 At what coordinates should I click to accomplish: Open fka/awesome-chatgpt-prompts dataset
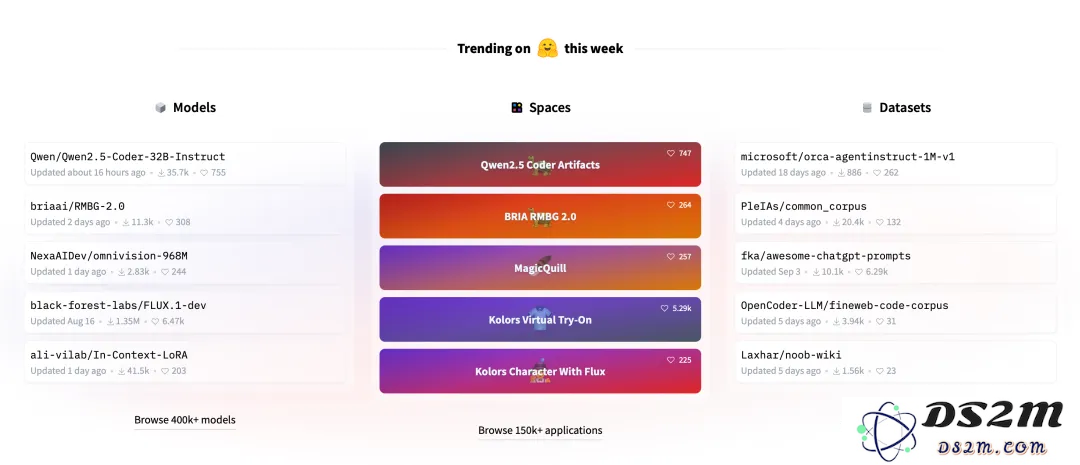tap(895, 263)
